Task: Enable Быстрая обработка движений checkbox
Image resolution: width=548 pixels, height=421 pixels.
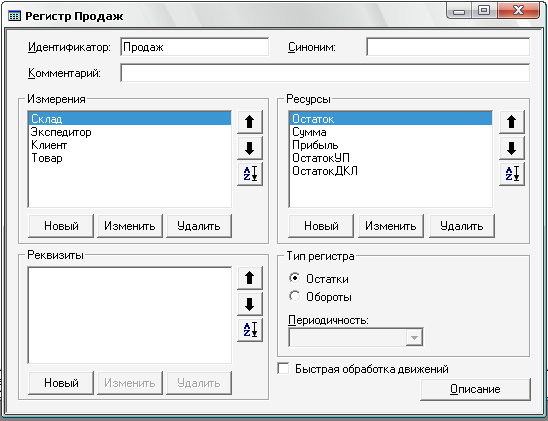Action: (x=283, y=369)
